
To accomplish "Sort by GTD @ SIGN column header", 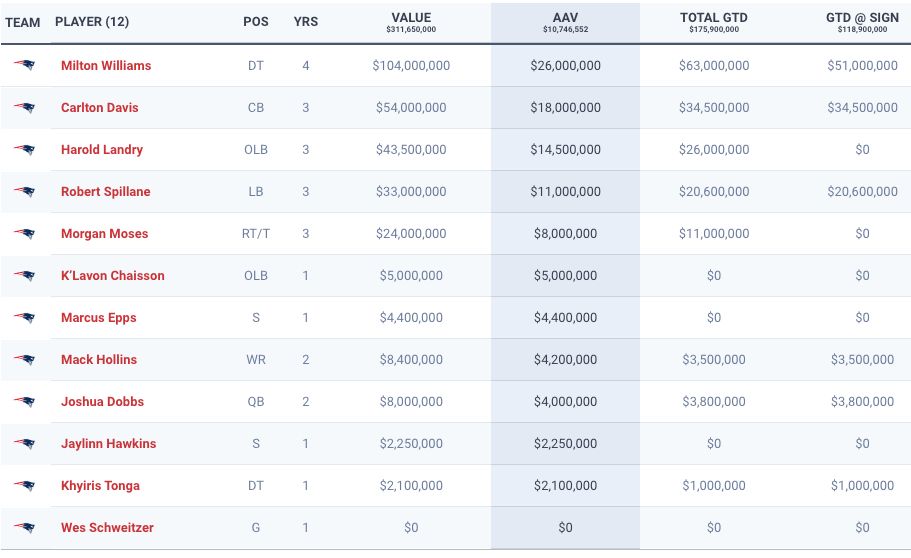I will coord(862,18).
